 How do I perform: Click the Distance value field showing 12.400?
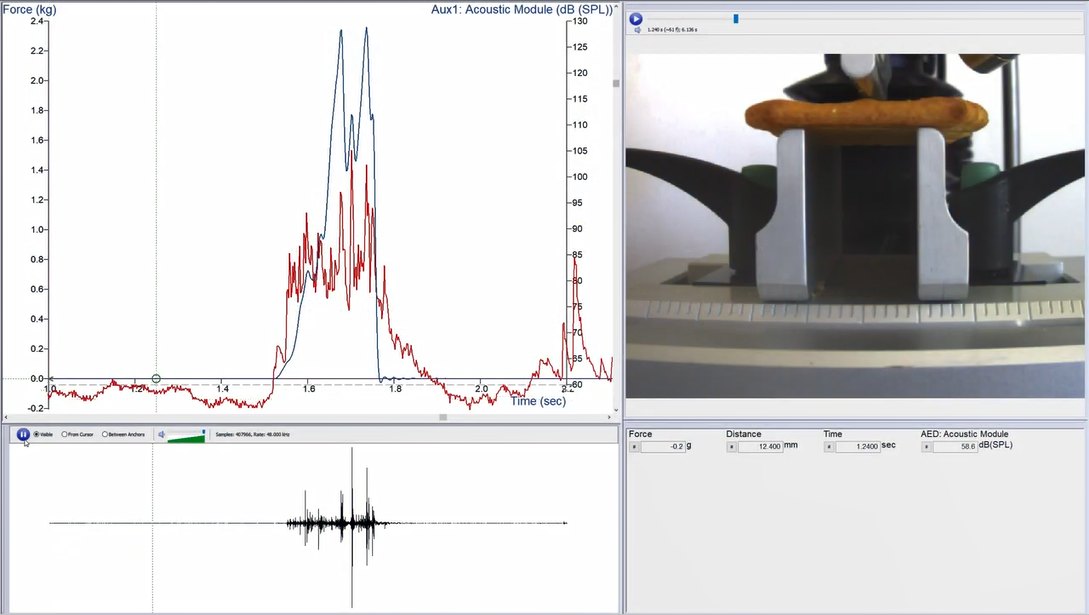[x=760, y=446]
